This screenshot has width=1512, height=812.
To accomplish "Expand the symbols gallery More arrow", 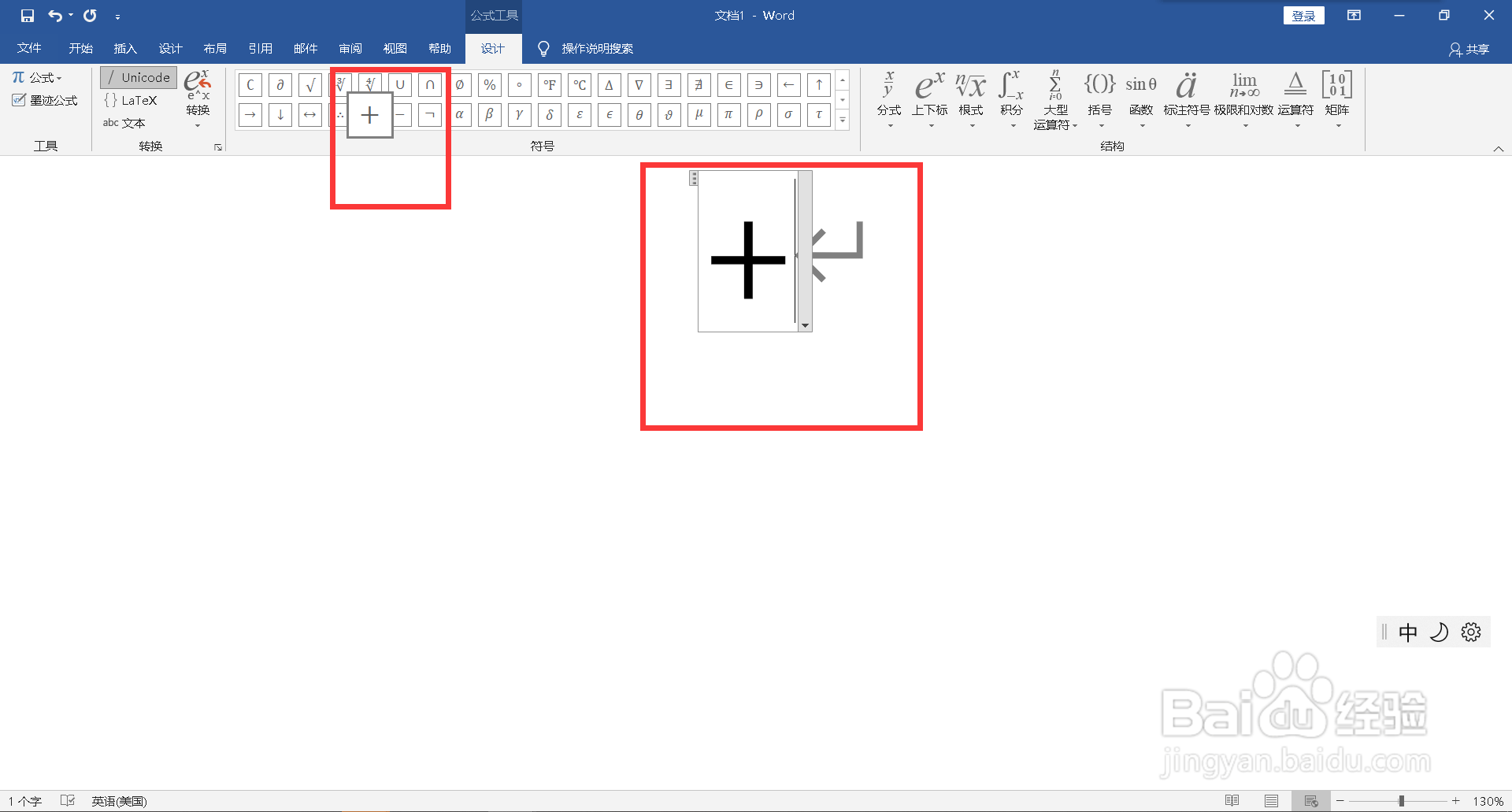I will click(x=843, y=120).
